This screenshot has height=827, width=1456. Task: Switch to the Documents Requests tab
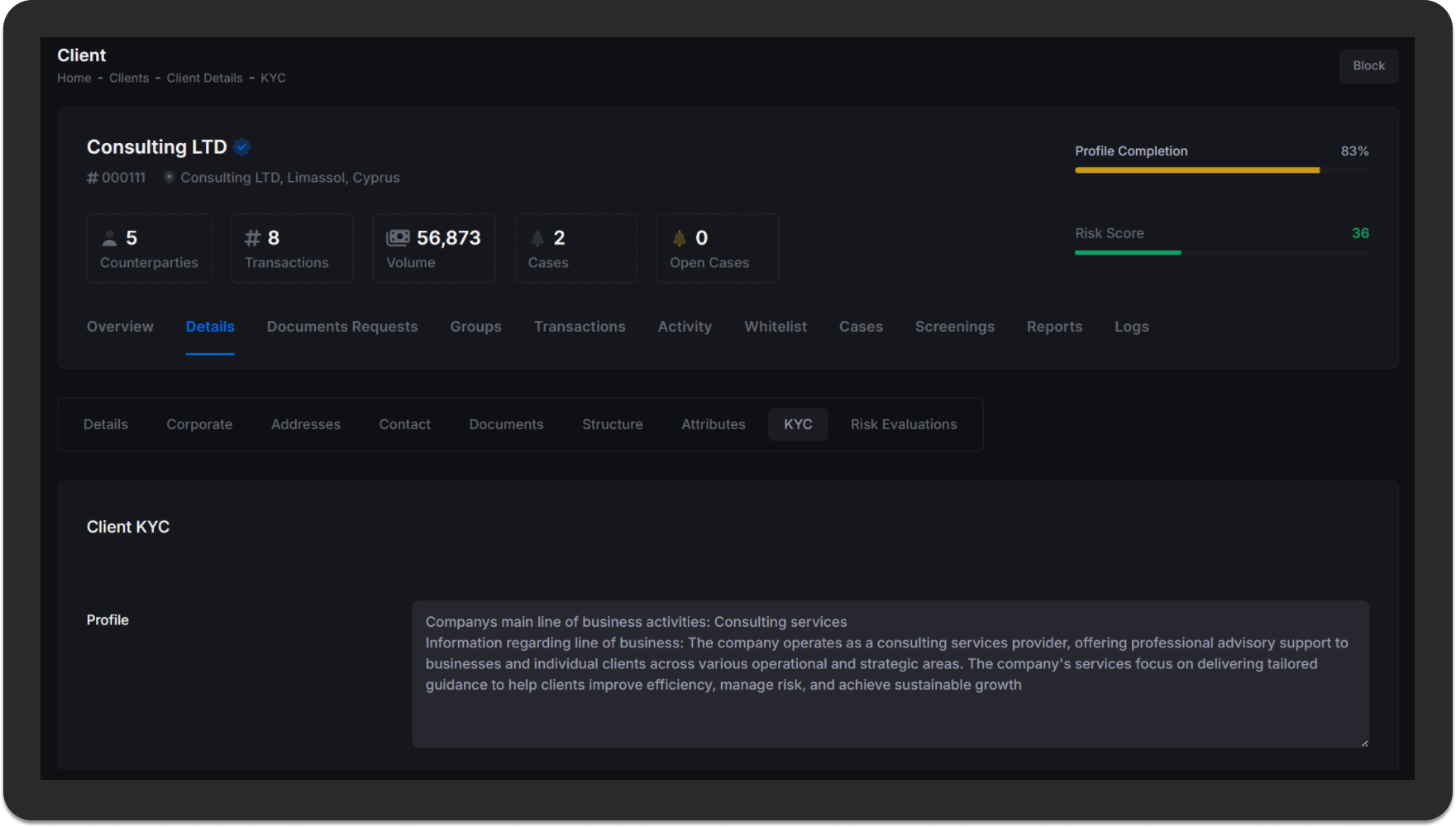point(341,327)
